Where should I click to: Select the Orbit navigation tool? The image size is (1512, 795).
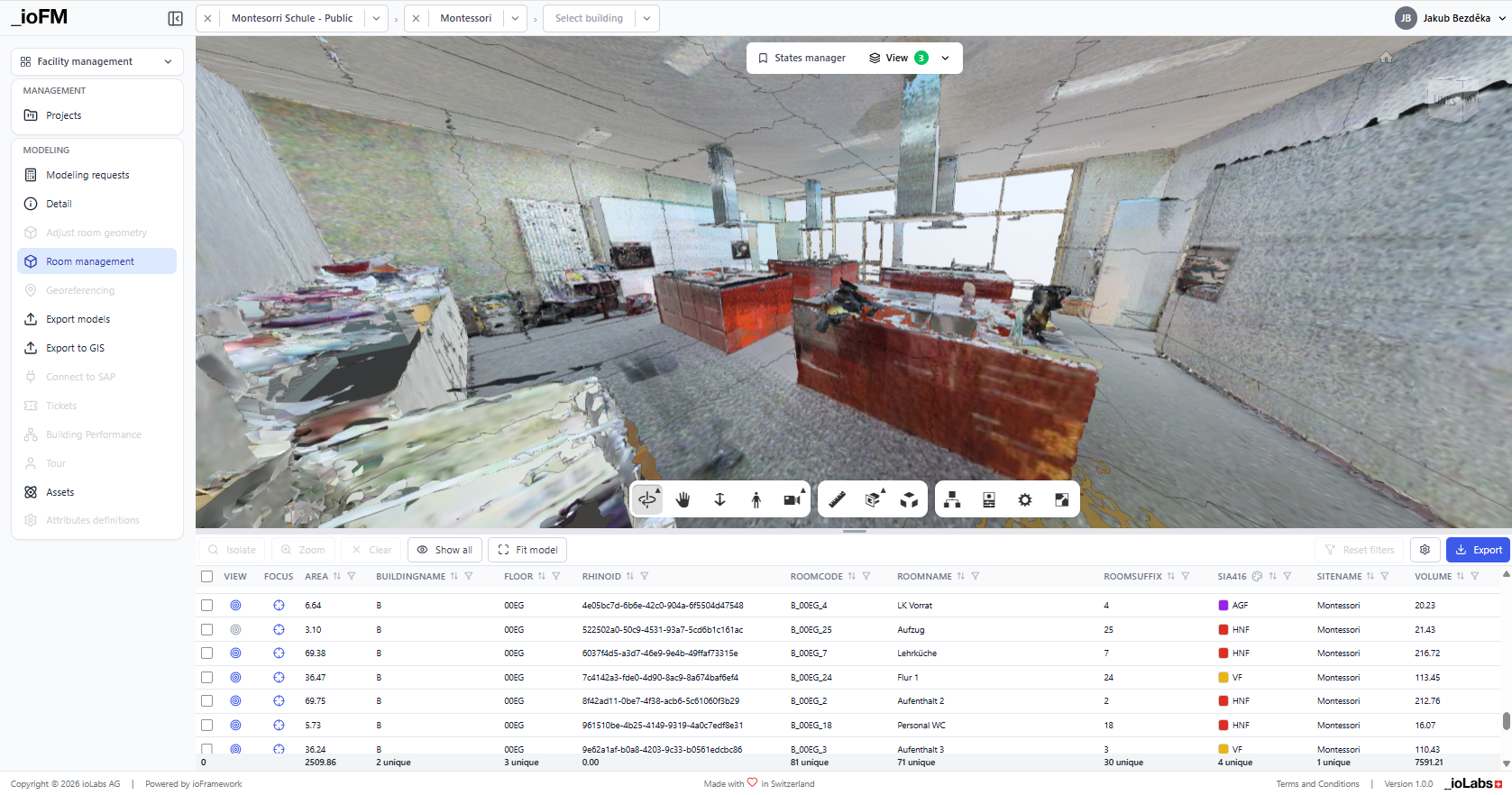[x=647, y=499]
